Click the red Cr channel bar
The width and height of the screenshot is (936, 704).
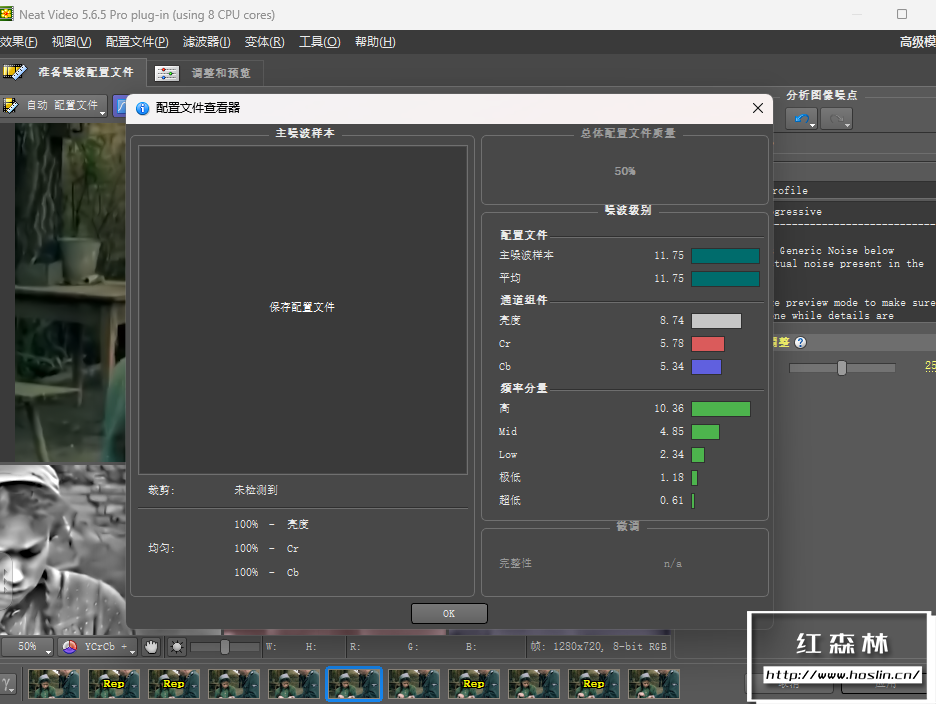point(708,344)
